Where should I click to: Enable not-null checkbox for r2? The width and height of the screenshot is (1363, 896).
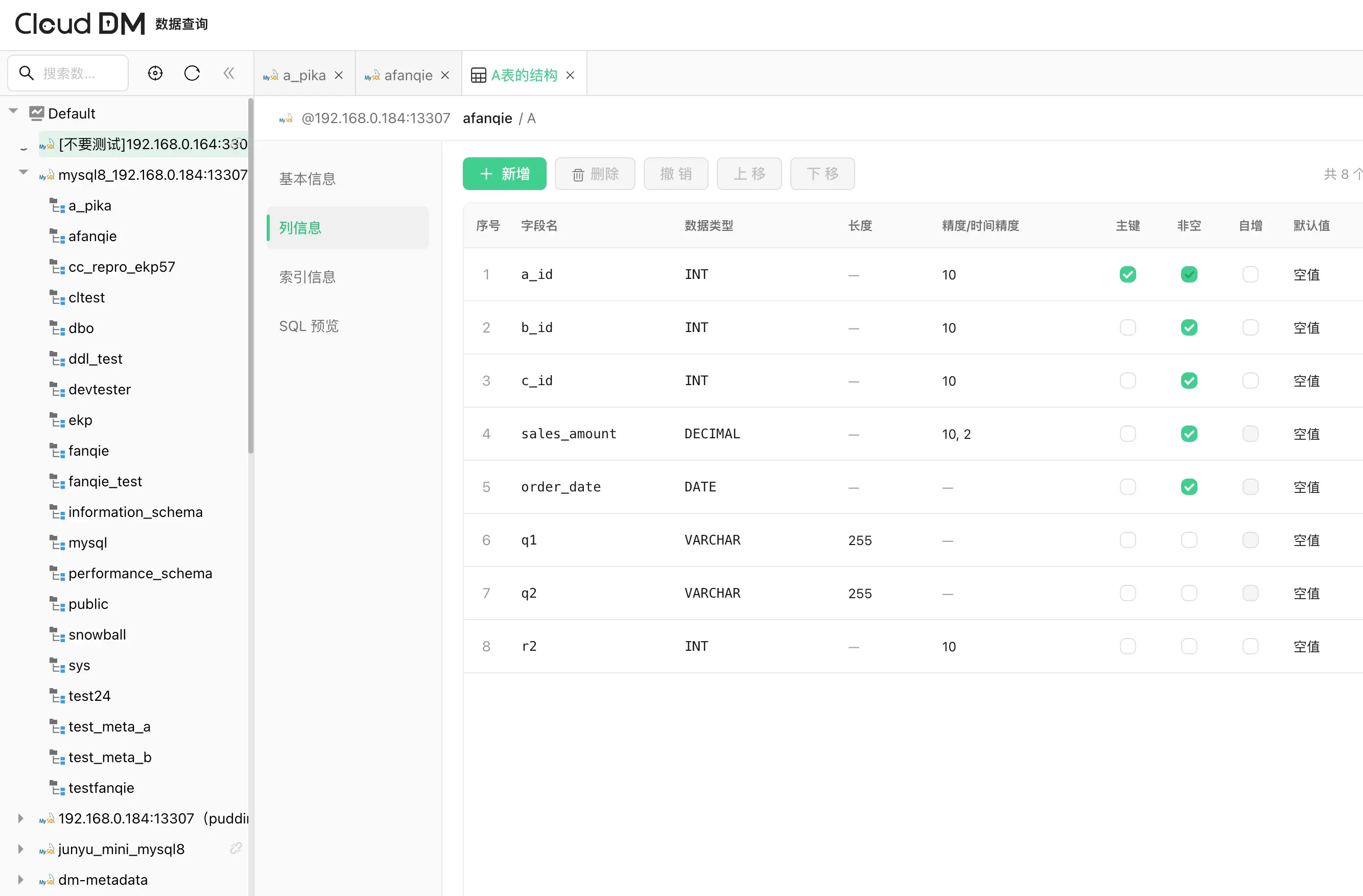tap(1189, 646)
